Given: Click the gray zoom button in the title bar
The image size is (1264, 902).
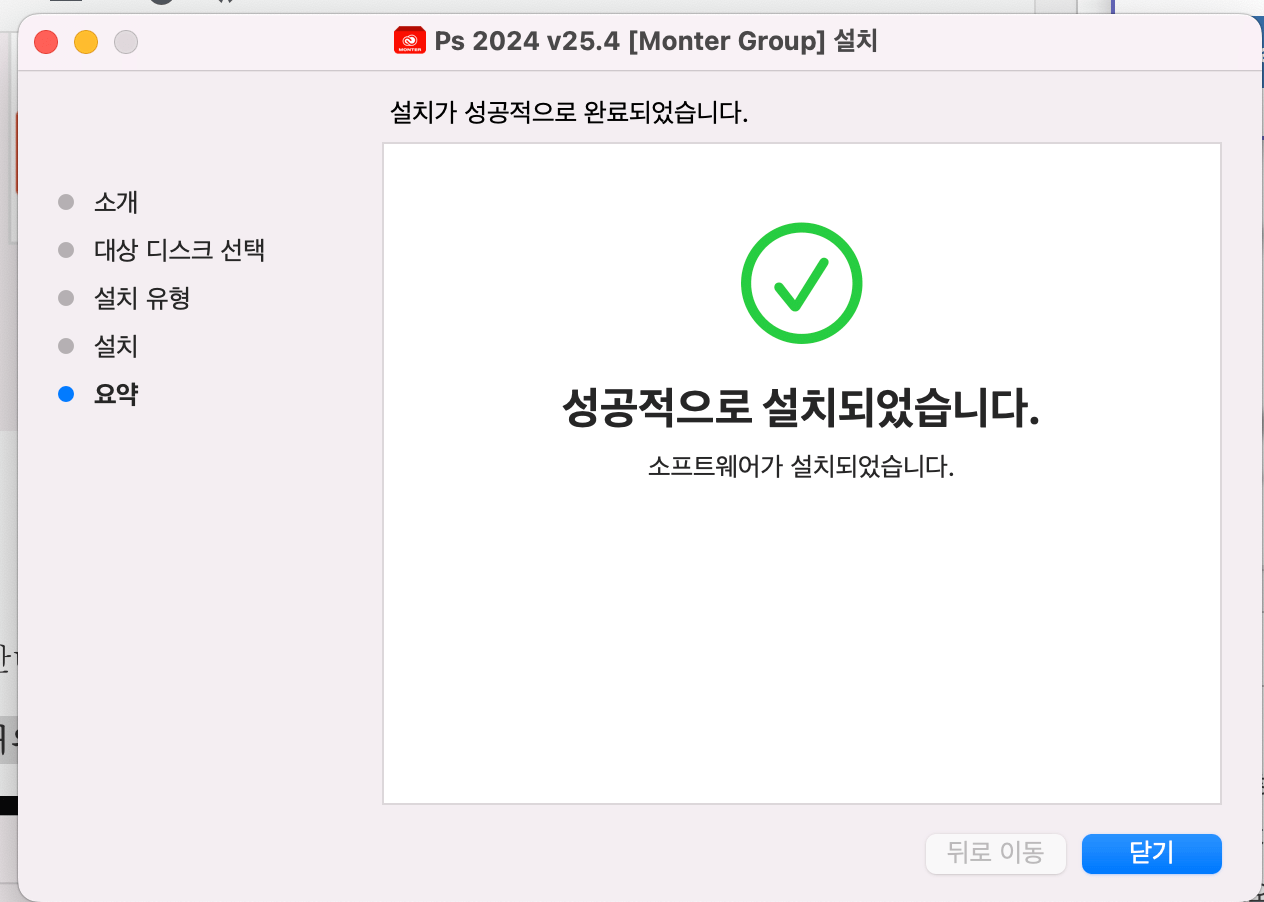Looking at the screenshot, I should [126, 42].
